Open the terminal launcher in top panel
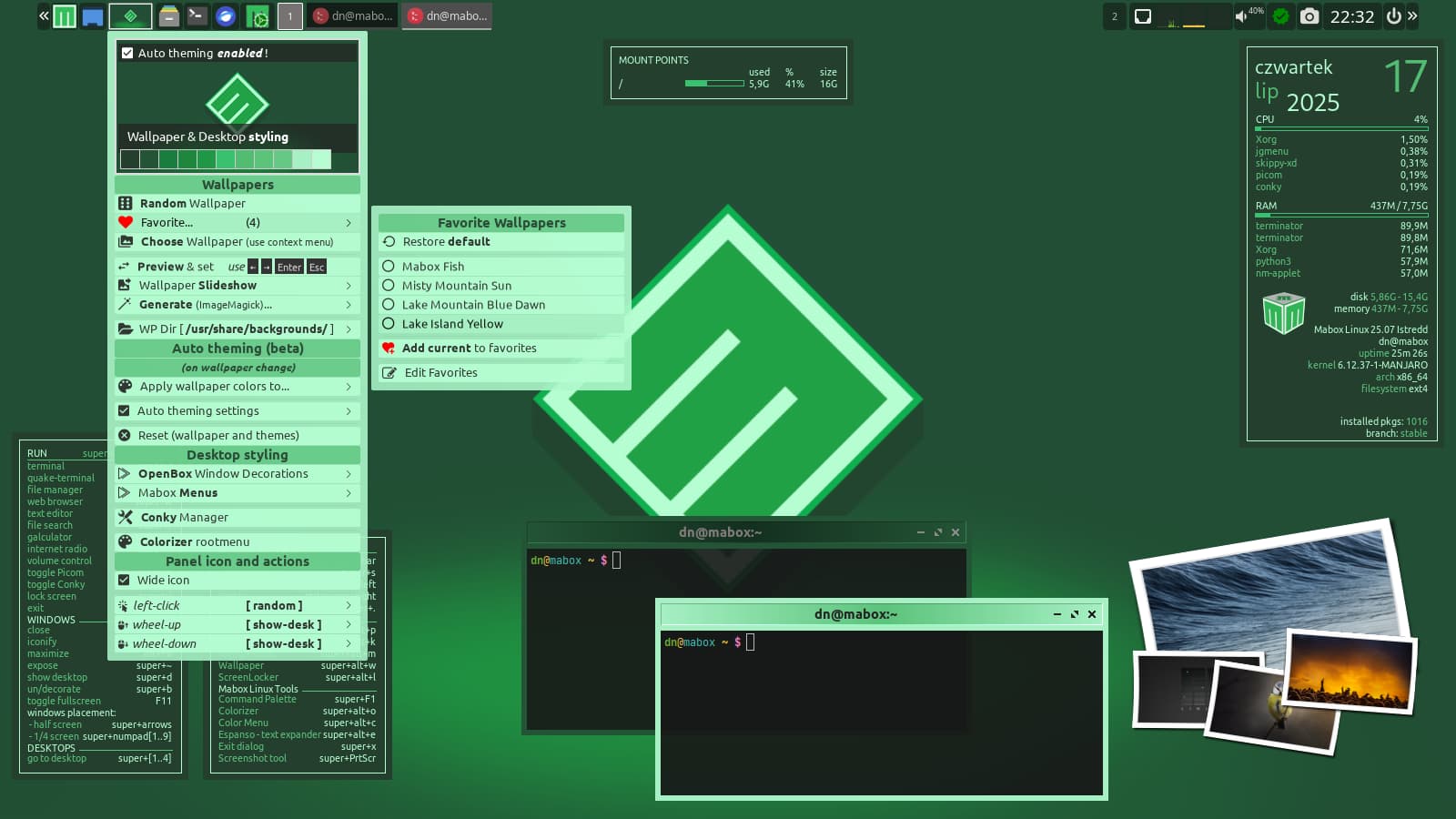 click(197, 16)
